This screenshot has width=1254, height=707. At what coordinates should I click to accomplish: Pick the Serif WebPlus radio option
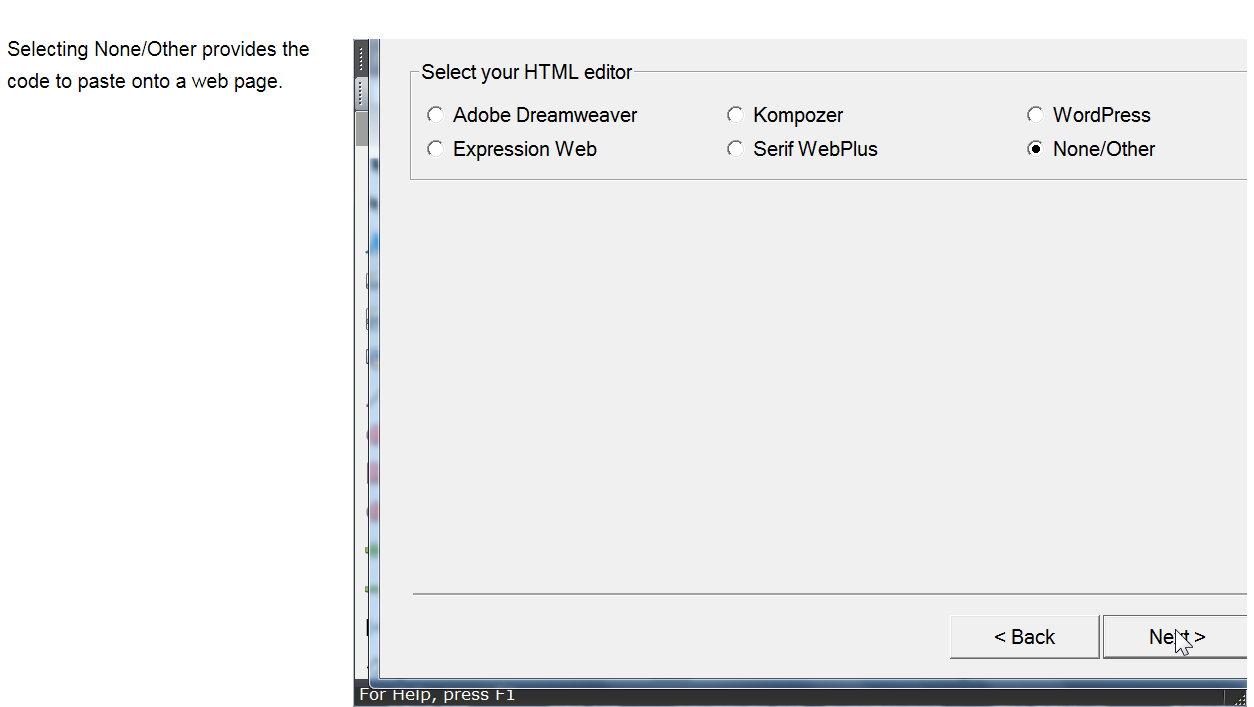(735, 149)
